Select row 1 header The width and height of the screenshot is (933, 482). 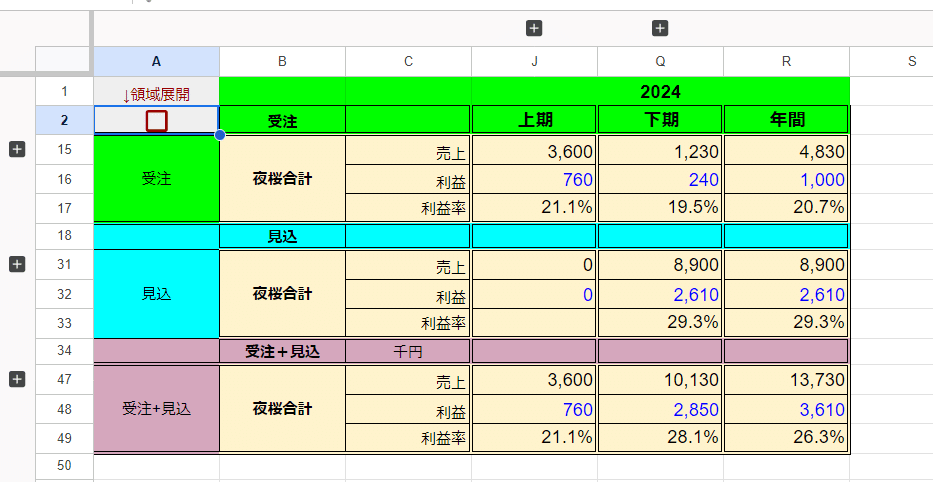[64, 91]
